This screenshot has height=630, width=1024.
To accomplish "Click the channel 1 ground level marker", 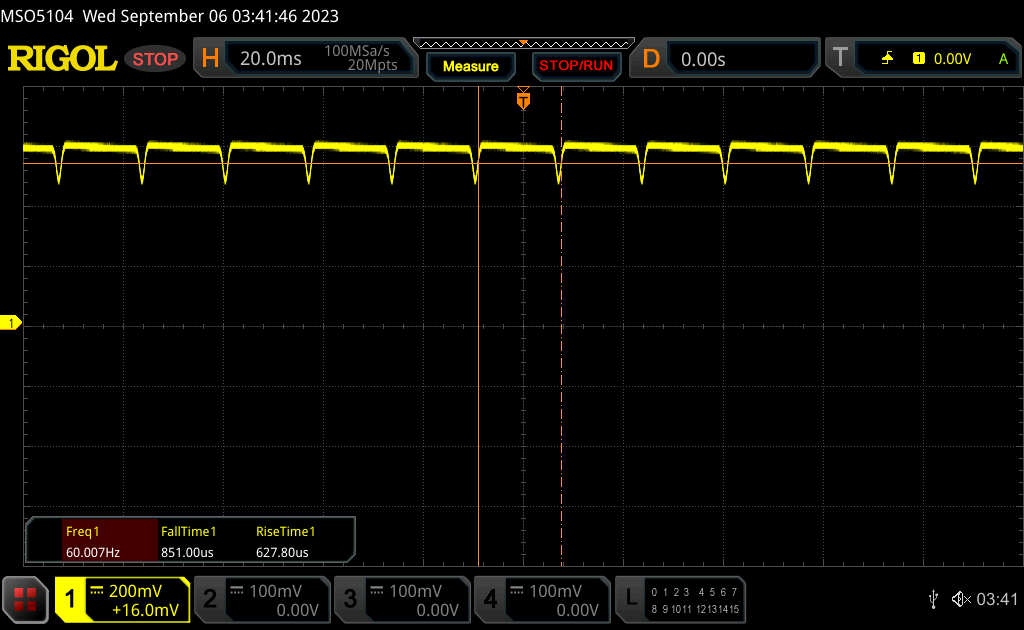I will (x=10, y=323).
